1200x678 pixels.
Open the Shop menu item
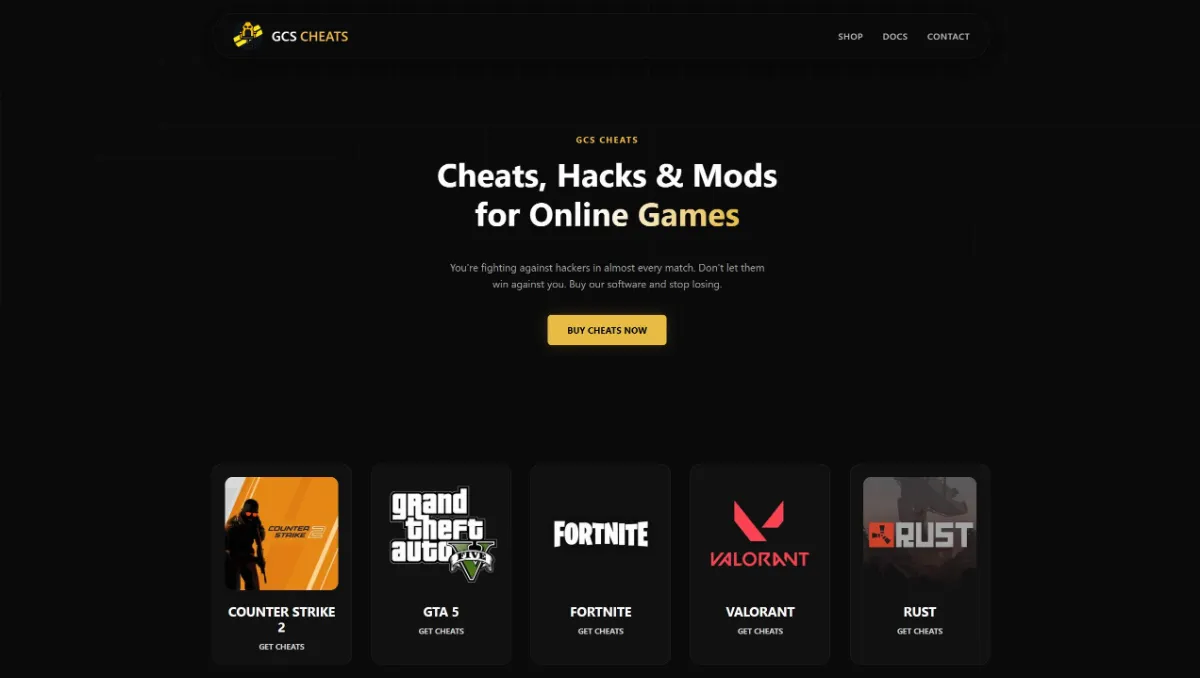coord(850,37)
